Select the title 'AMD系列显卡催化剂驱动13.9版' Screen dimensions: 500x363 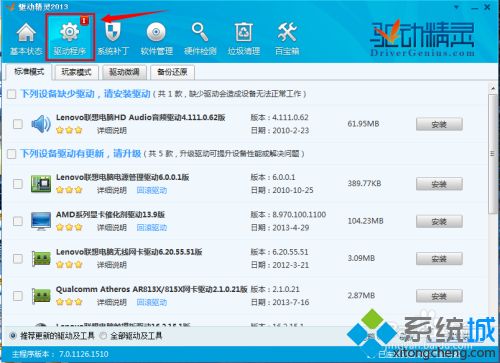pos(110,214)
